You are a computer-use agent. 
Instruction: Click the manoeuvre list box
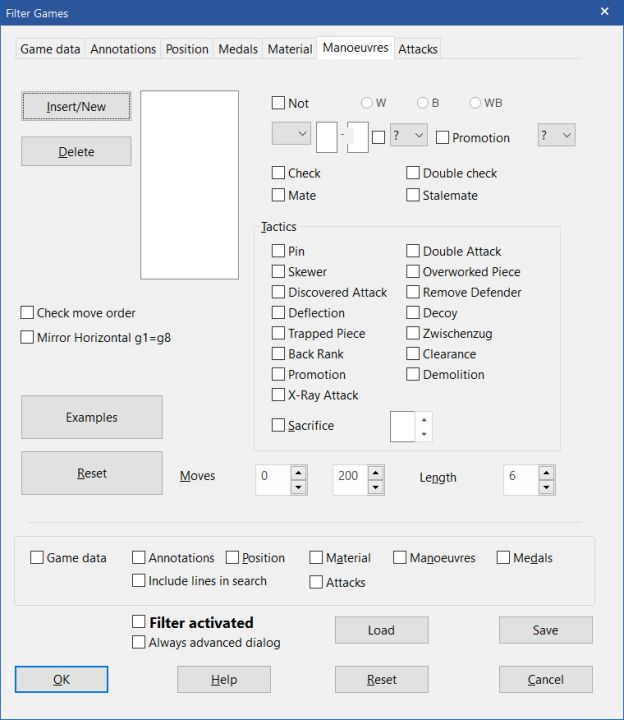point(189,184)
